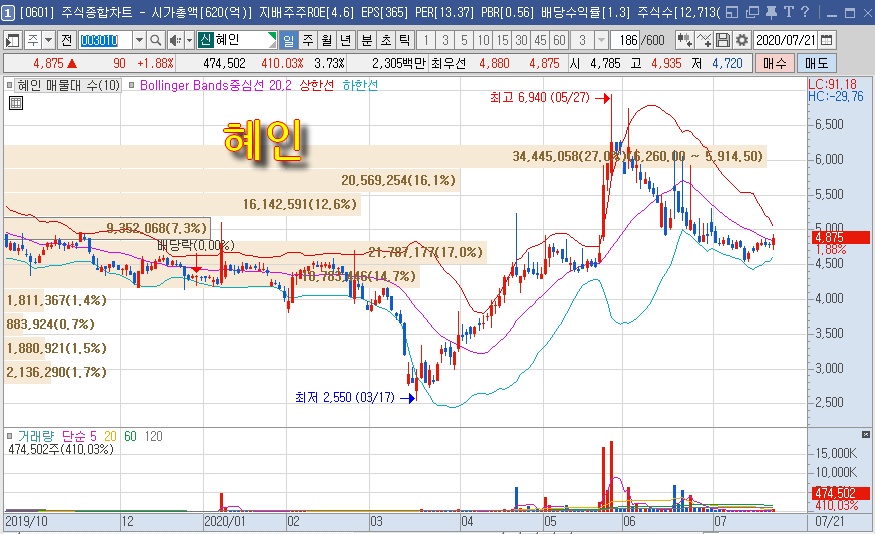Click the help question mark icon
Screen dimensions: 875x534
coord(805,12)
